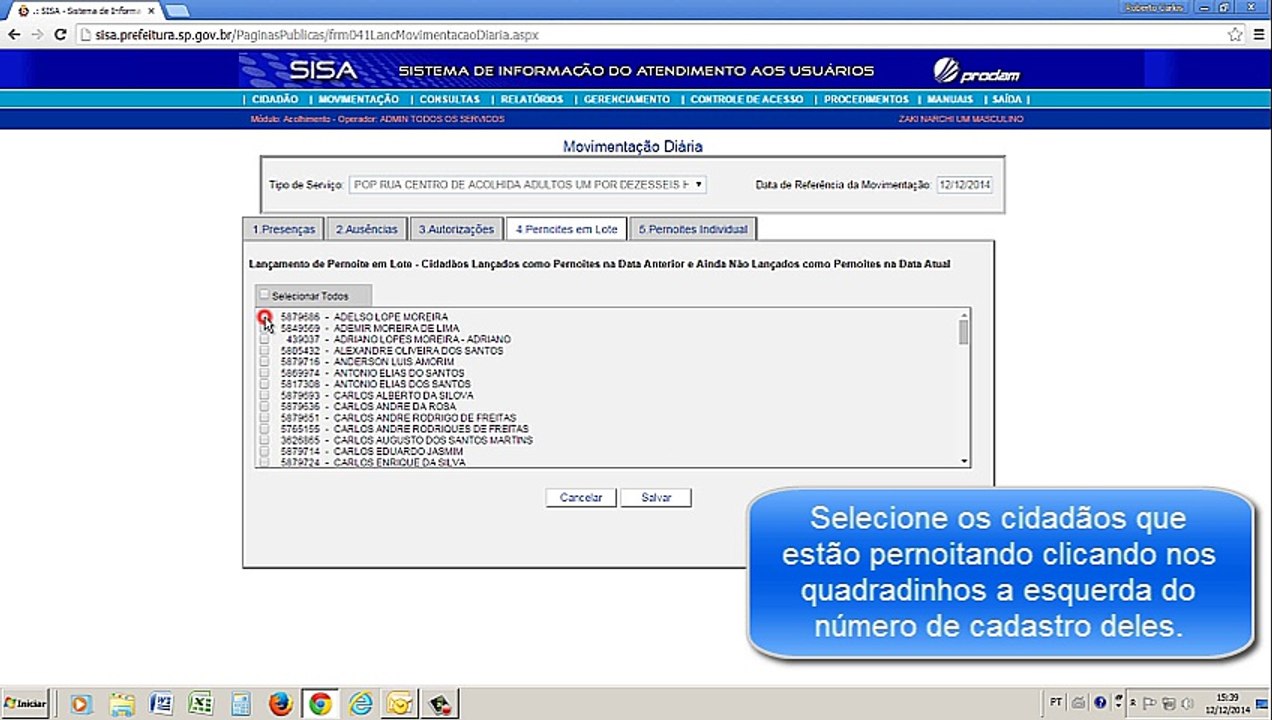Select row CARLOS ANDRE RODRIGO DE FREITAS
Image resolution: width=1272 pixels, height=720 pixels.
pos(399,417)
